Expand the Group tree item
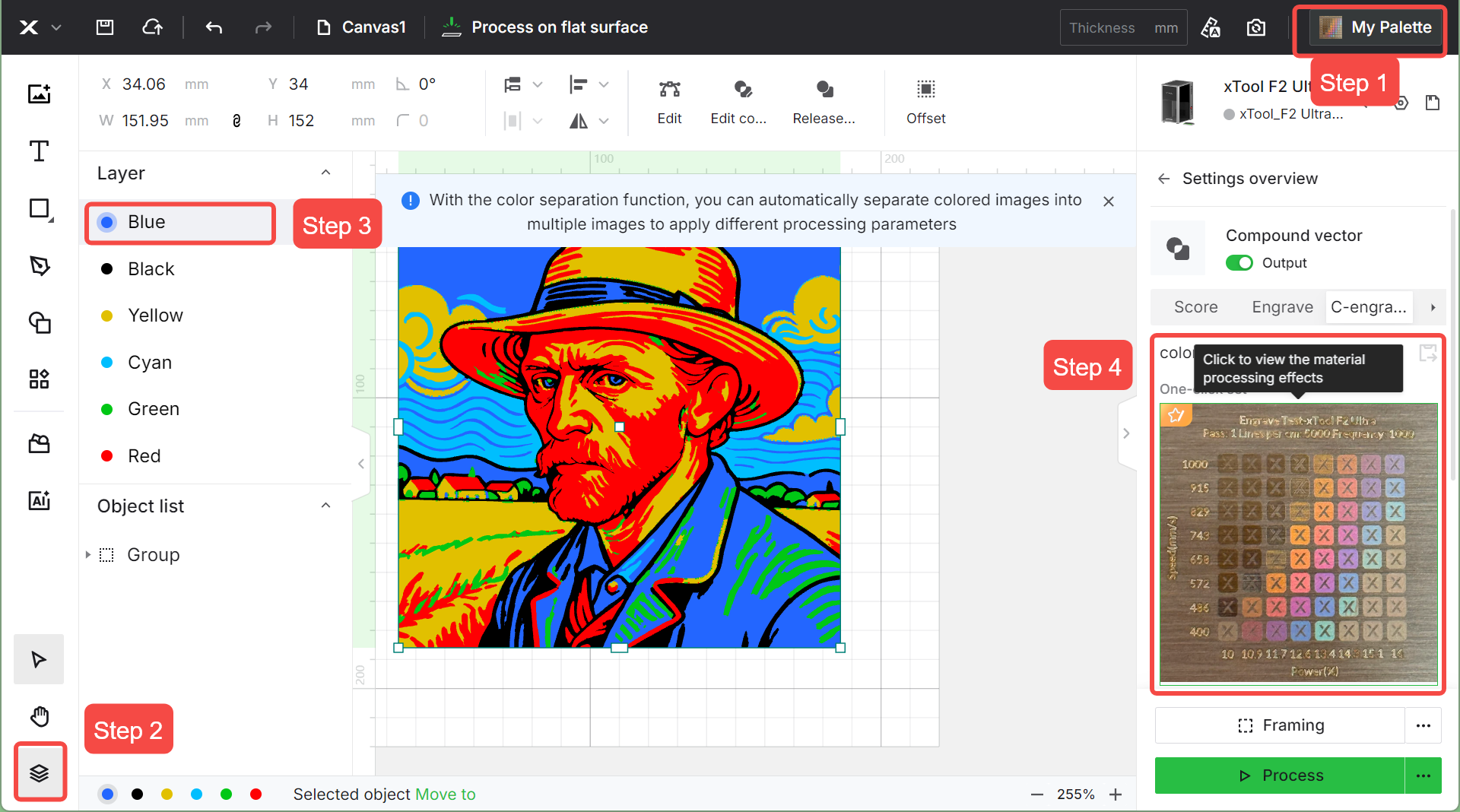The height and width of the screenshot is (812, 1460). coord(88,555)
